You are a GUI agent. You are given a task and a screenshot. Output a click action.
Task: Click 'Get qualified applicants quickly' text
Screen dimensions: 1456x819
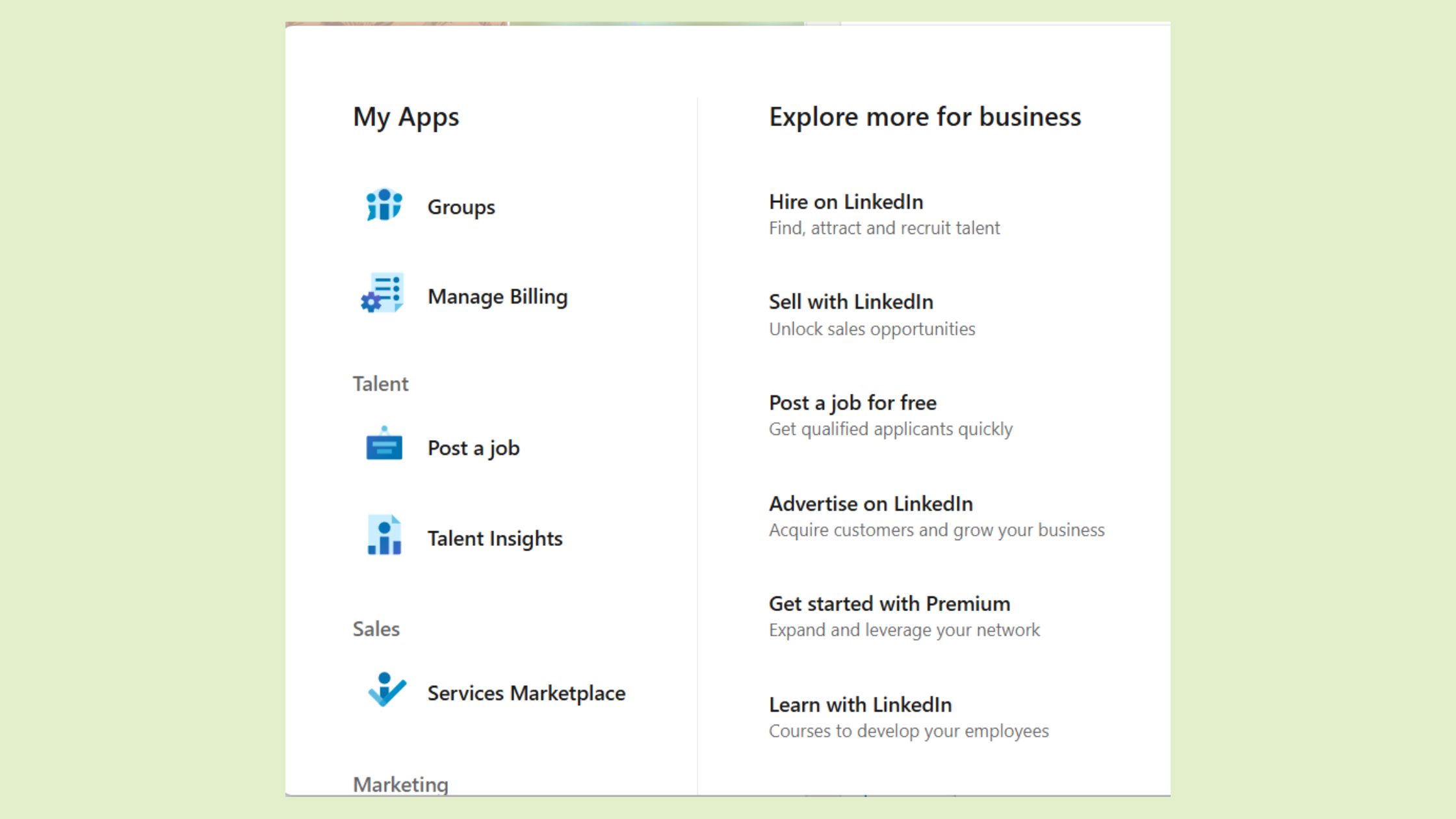coord(890,429)
